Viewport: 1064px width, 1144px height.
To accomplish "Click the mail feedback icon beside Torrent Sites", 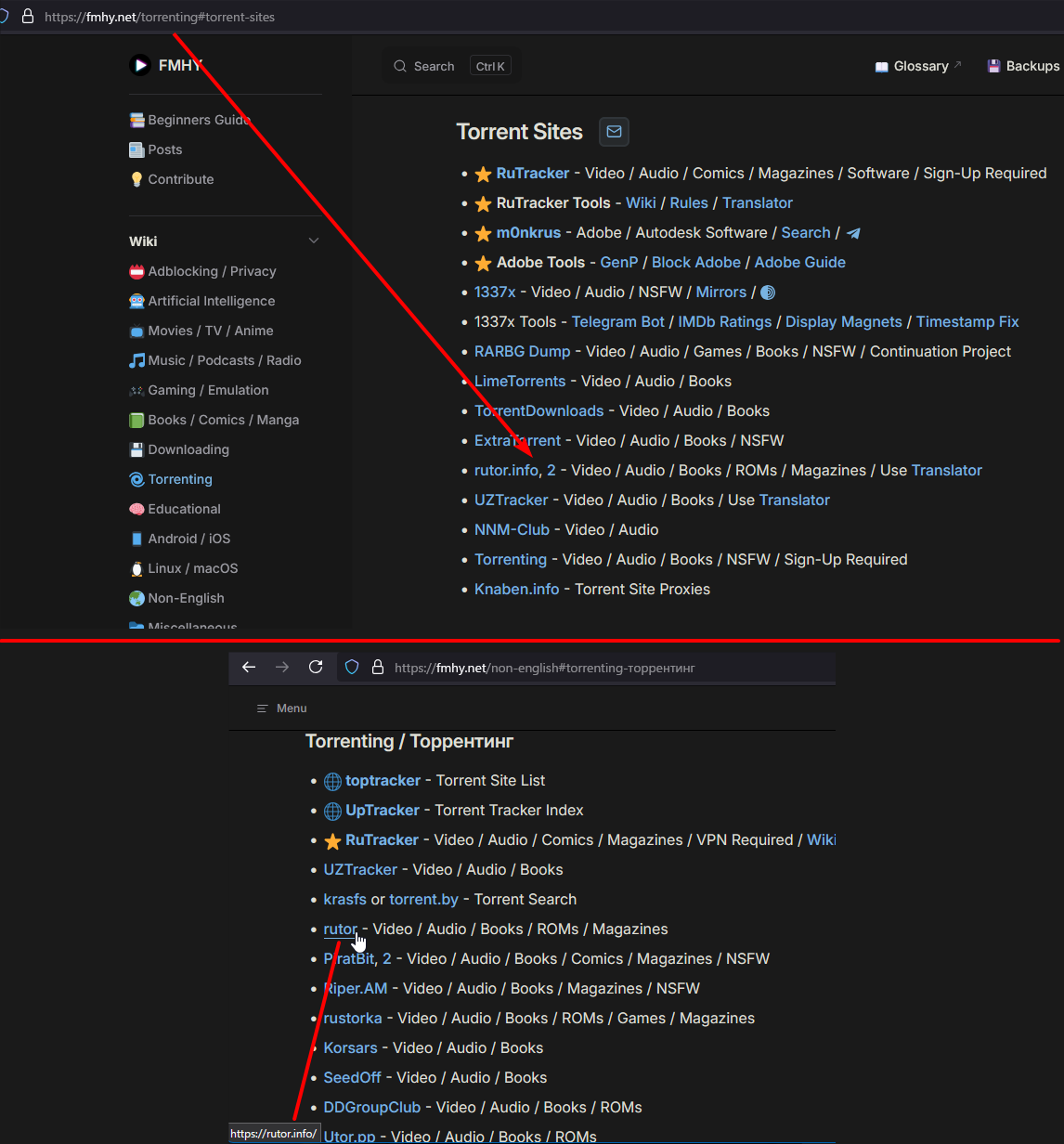I will [x=614, y=132].
